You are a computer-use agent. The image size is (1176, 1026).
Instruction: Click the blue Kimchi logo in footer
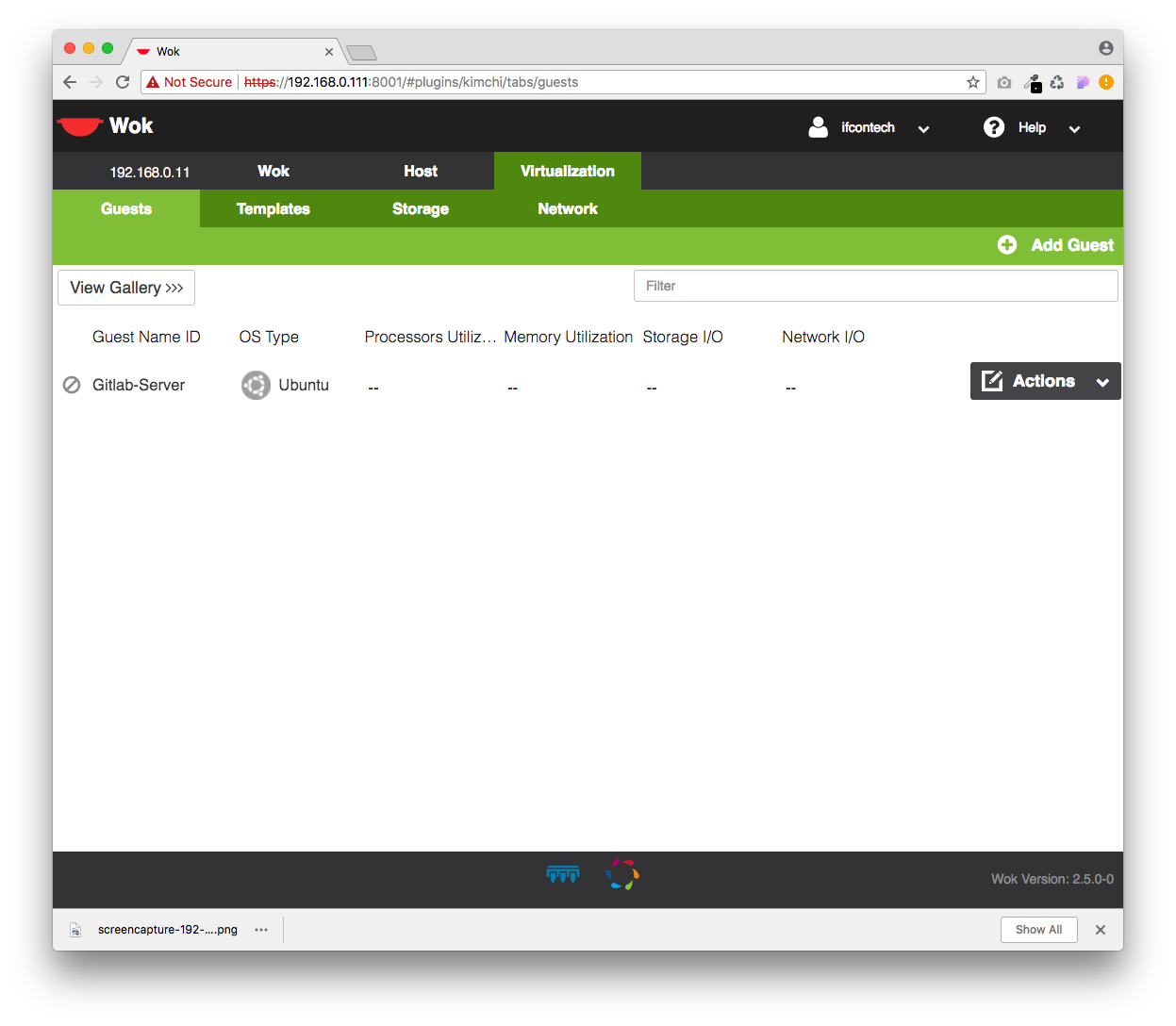tap(563, 875)
